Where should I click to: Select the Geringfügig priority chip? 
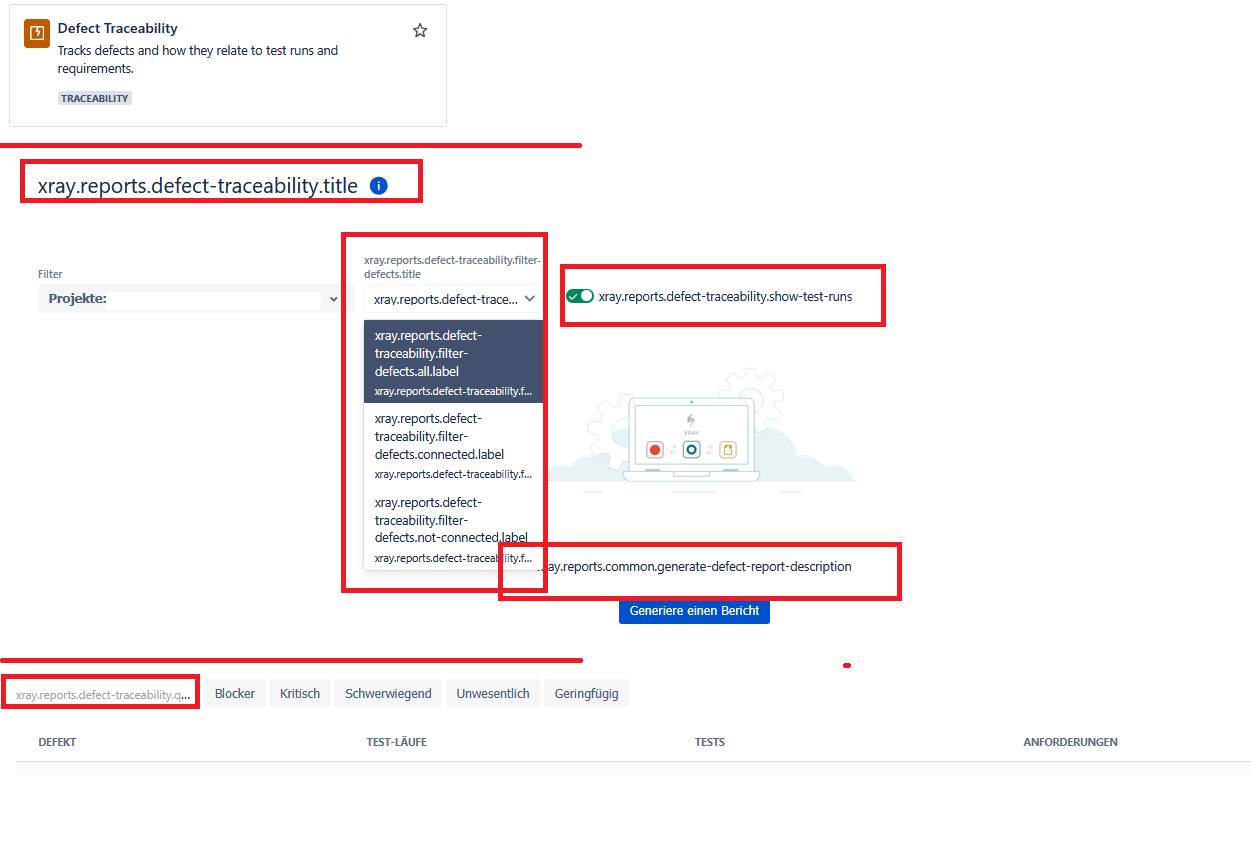586,693
